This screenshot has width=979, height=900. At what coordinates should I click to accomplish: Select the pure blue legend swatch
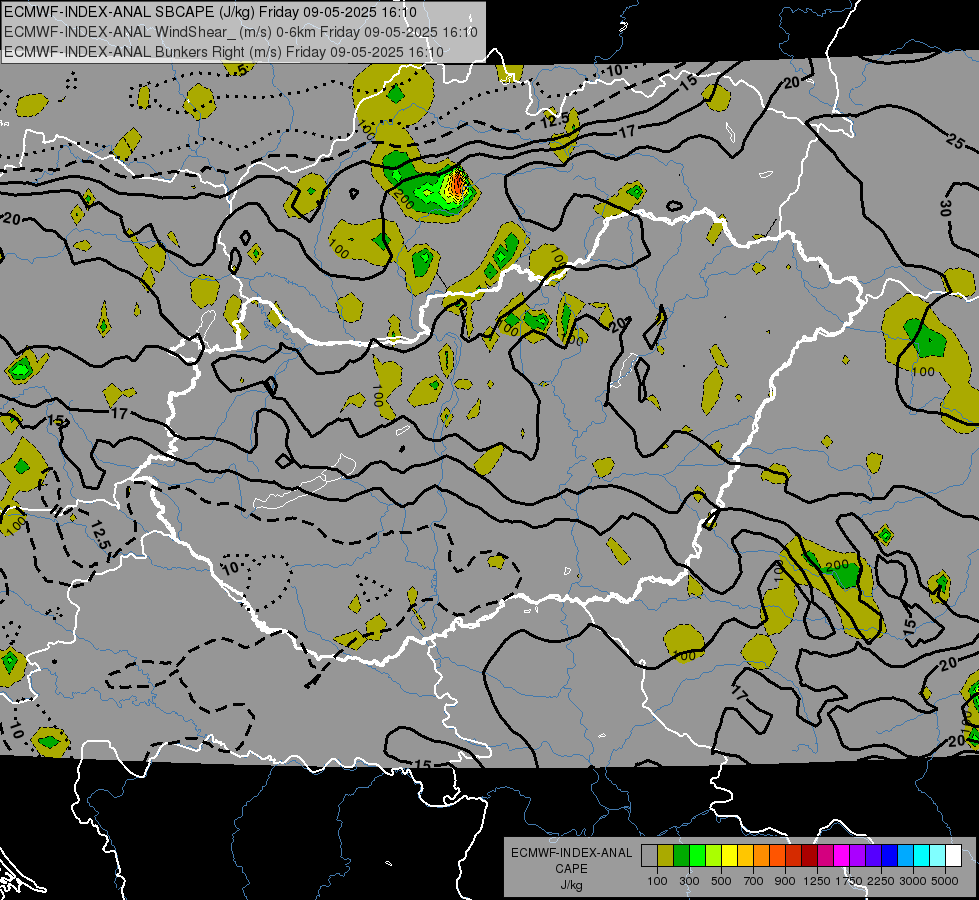point(889,855)
